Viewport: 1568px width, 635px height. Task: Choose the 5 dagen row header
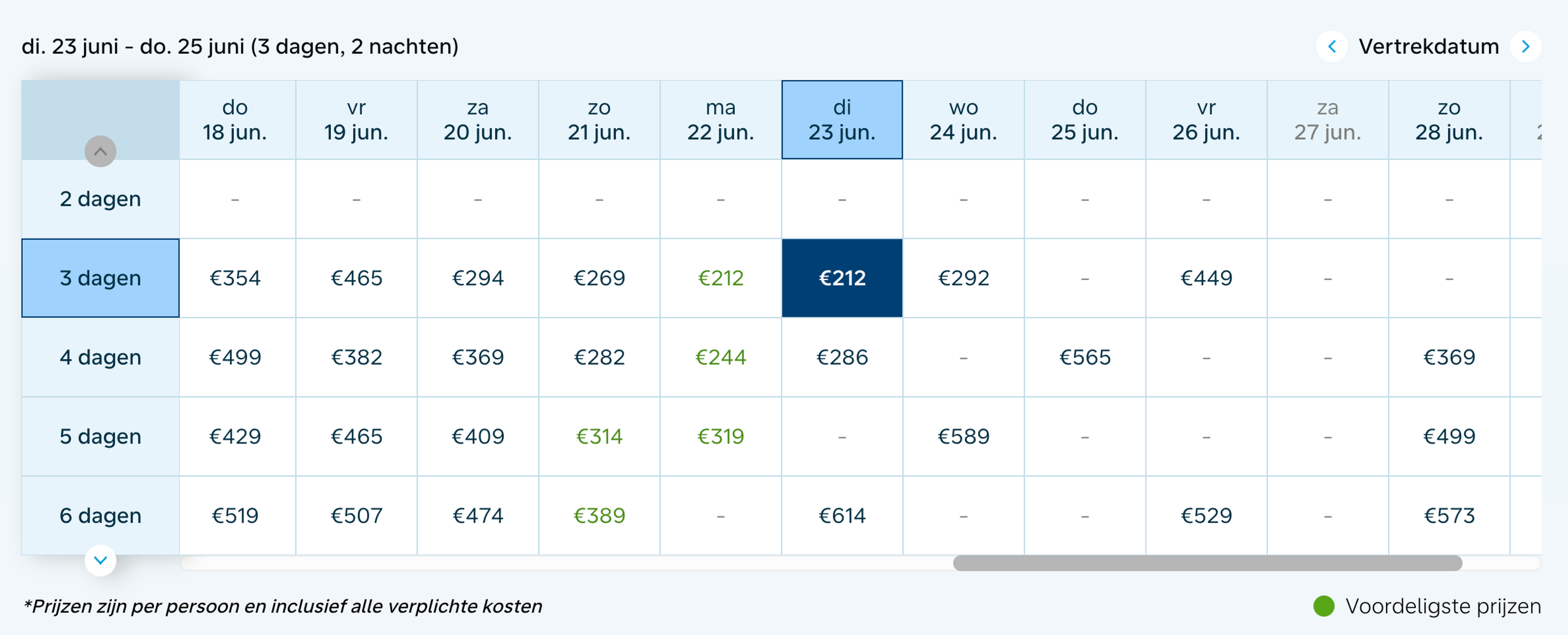100,437
